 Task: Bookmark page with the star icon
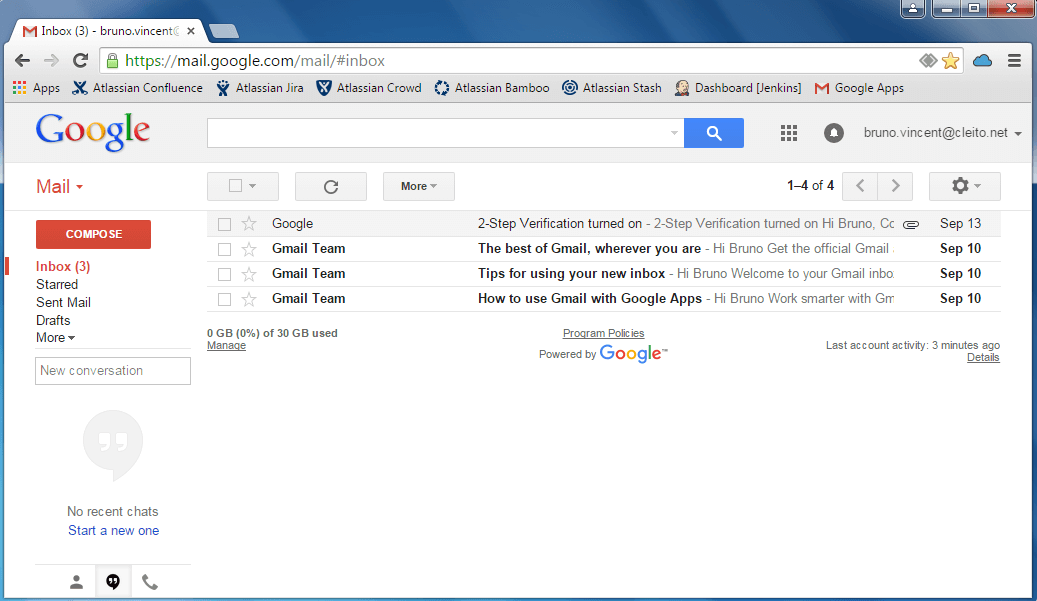point(950,61)
